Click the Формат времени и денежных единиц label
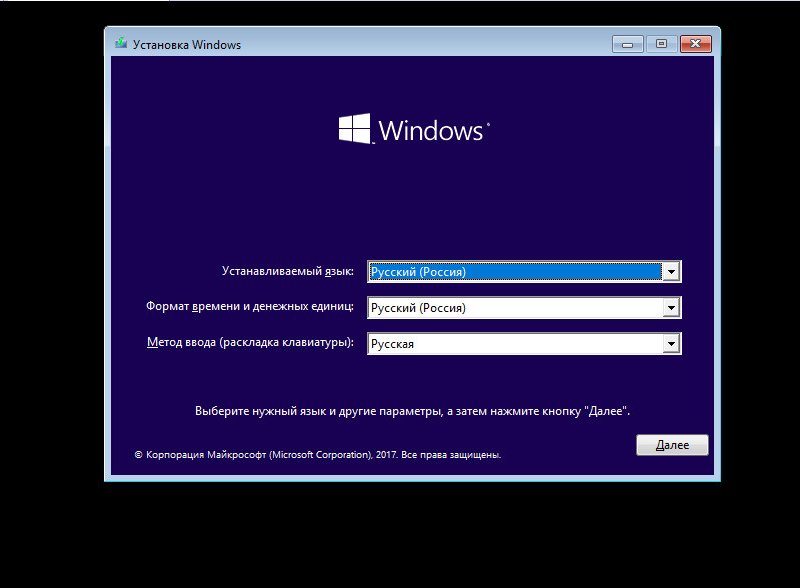Viewport: 800px width, 588px height. 249,306
